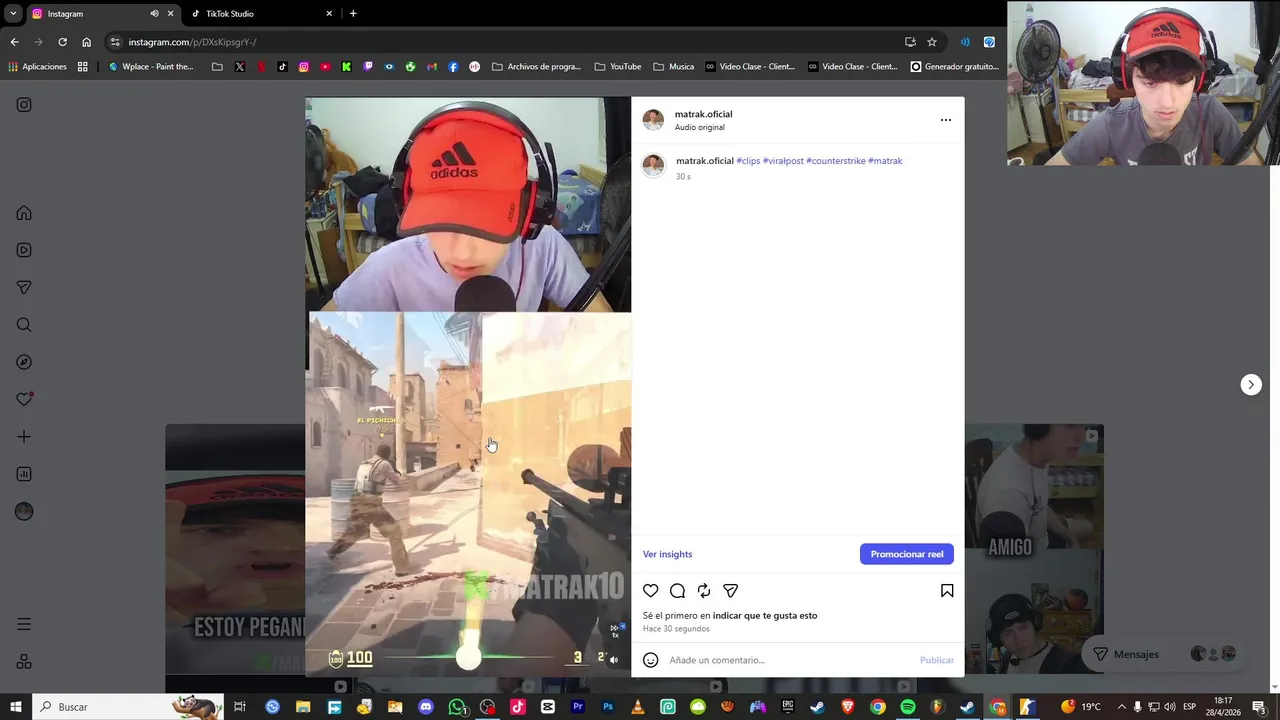Open profile avatar in Instagram sidebar
1280x720 pixels.
(24, 512)
